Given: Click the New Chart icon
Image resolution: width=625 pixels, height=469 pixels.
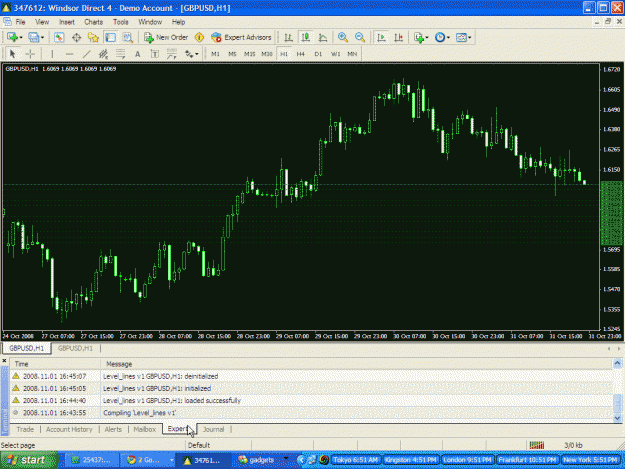Looking at the screenshot, I should click(x=12, y=37).
